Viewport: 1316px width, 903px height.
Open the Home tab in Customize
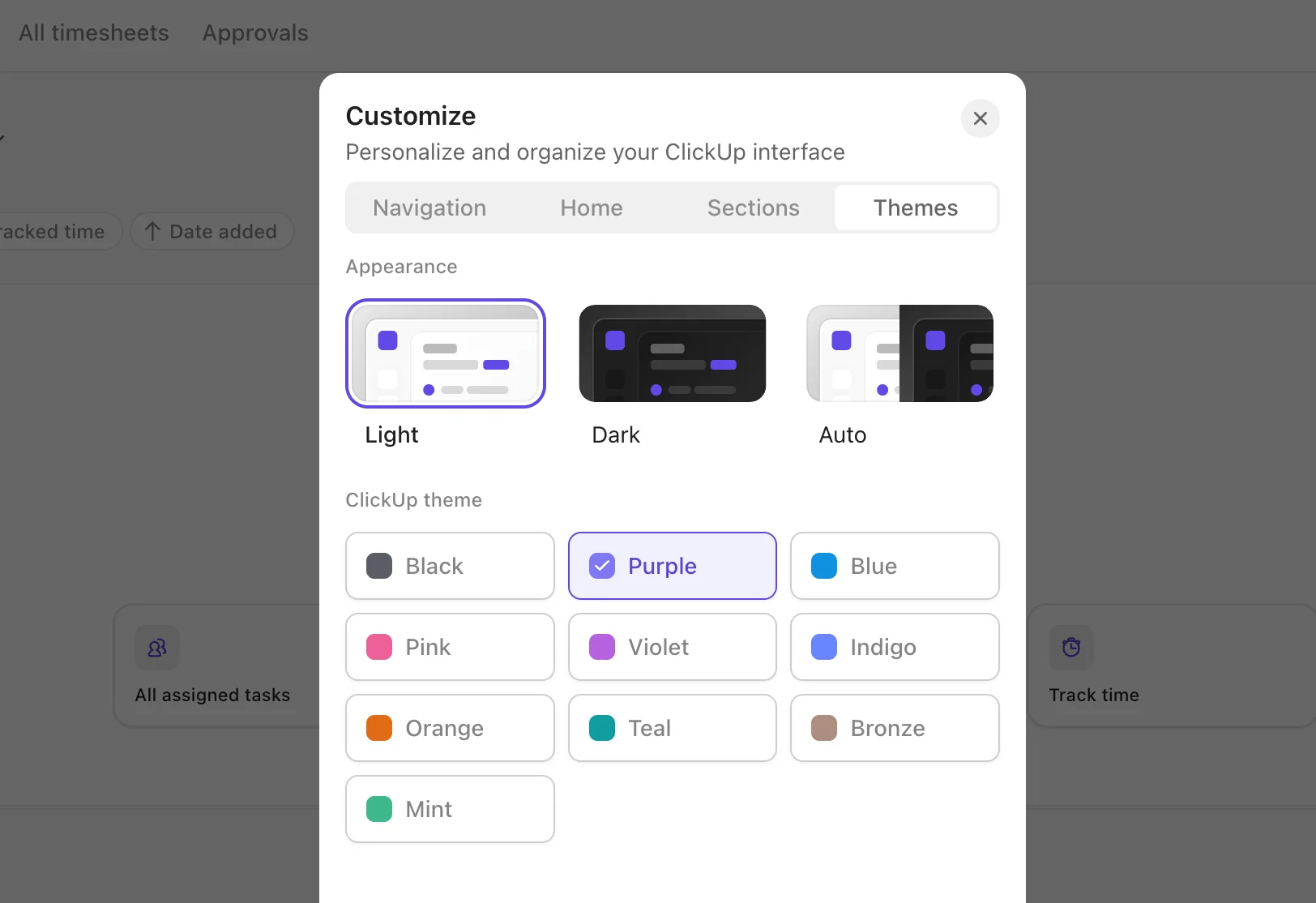coord(592,208)
